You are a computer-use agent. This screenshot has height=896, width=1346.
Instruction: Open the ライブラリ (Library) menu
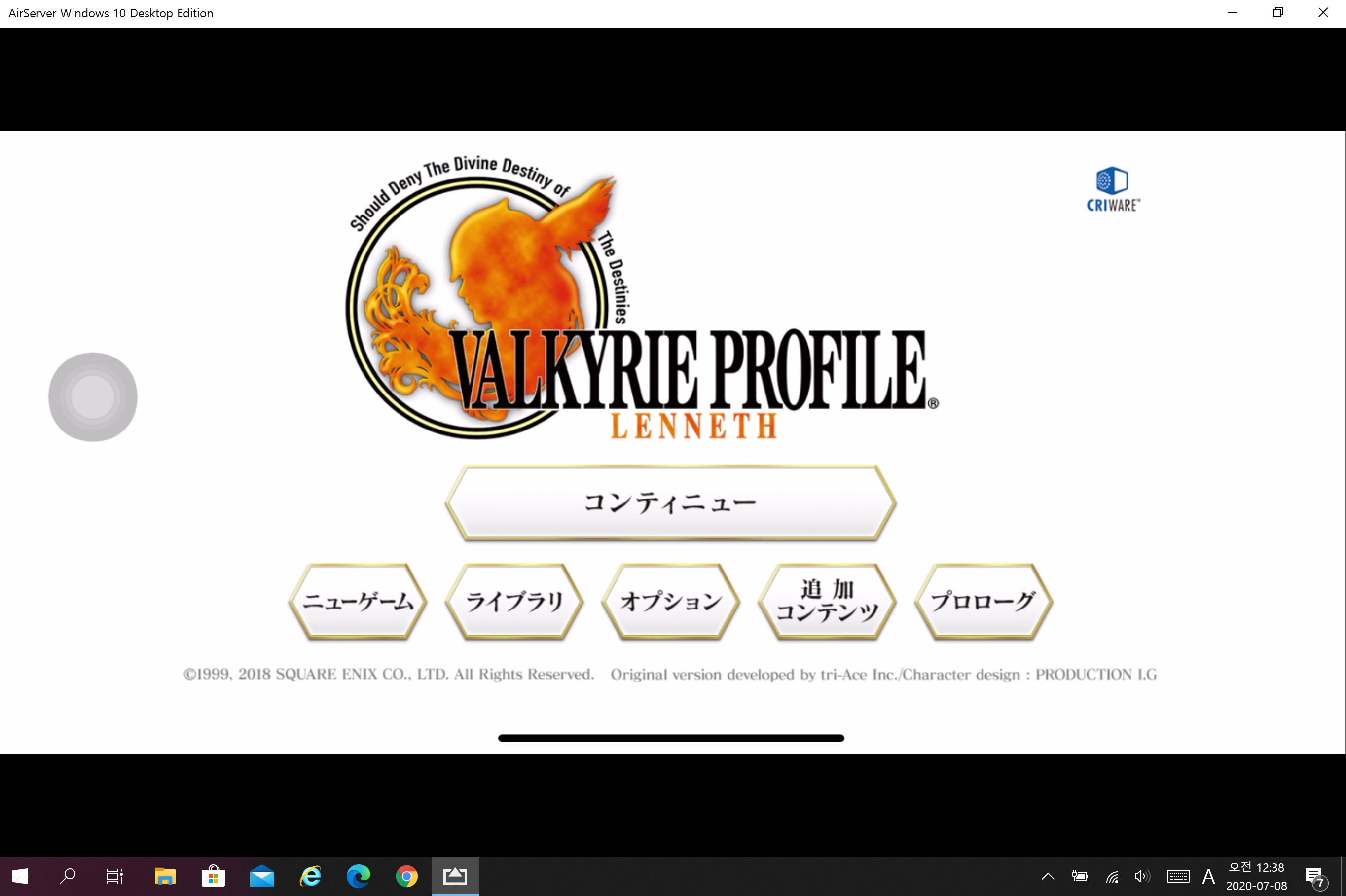click(x=514, y=602)
